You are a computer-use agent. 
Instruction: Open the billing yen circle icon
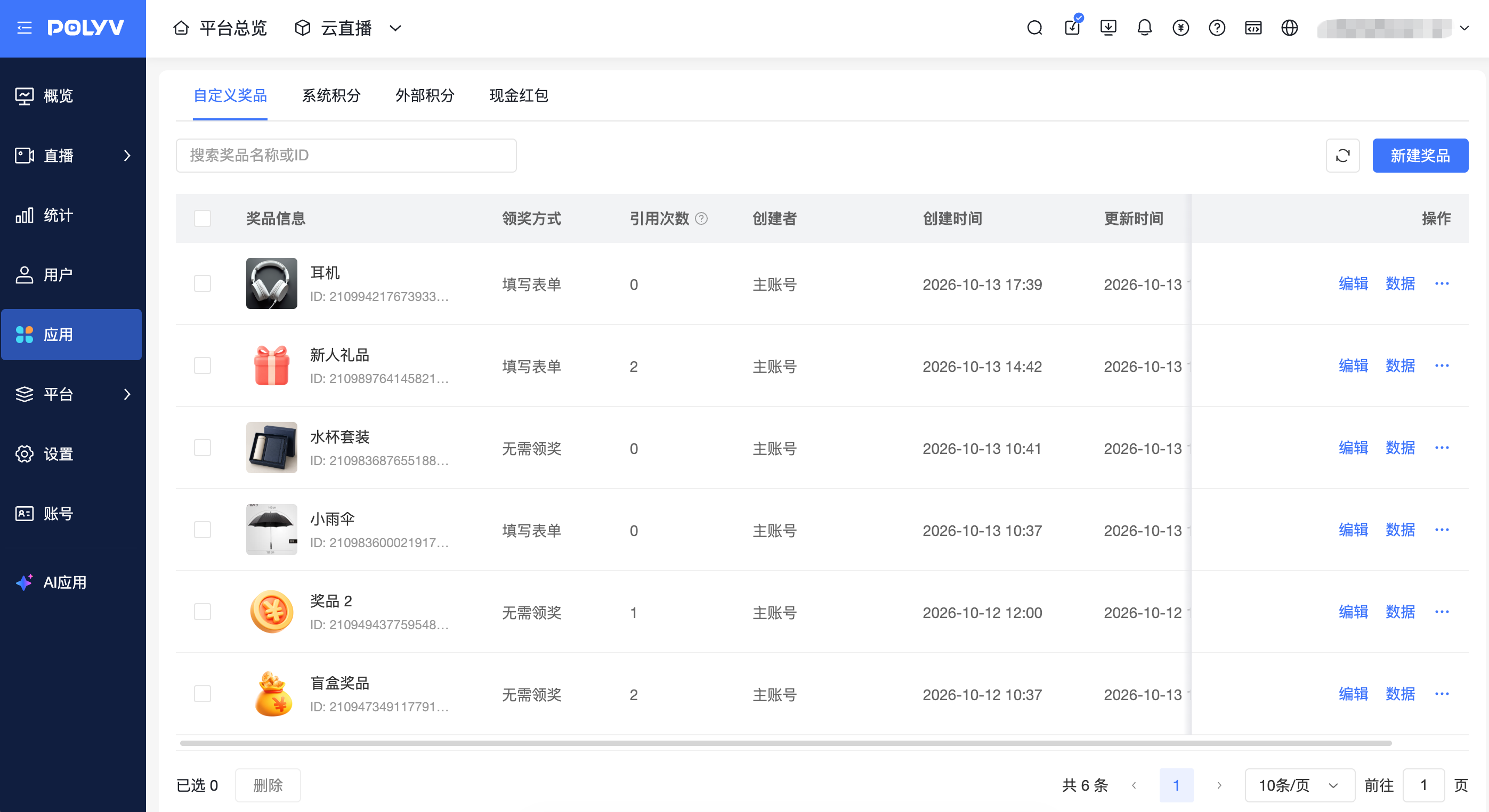pos(1181,28)
